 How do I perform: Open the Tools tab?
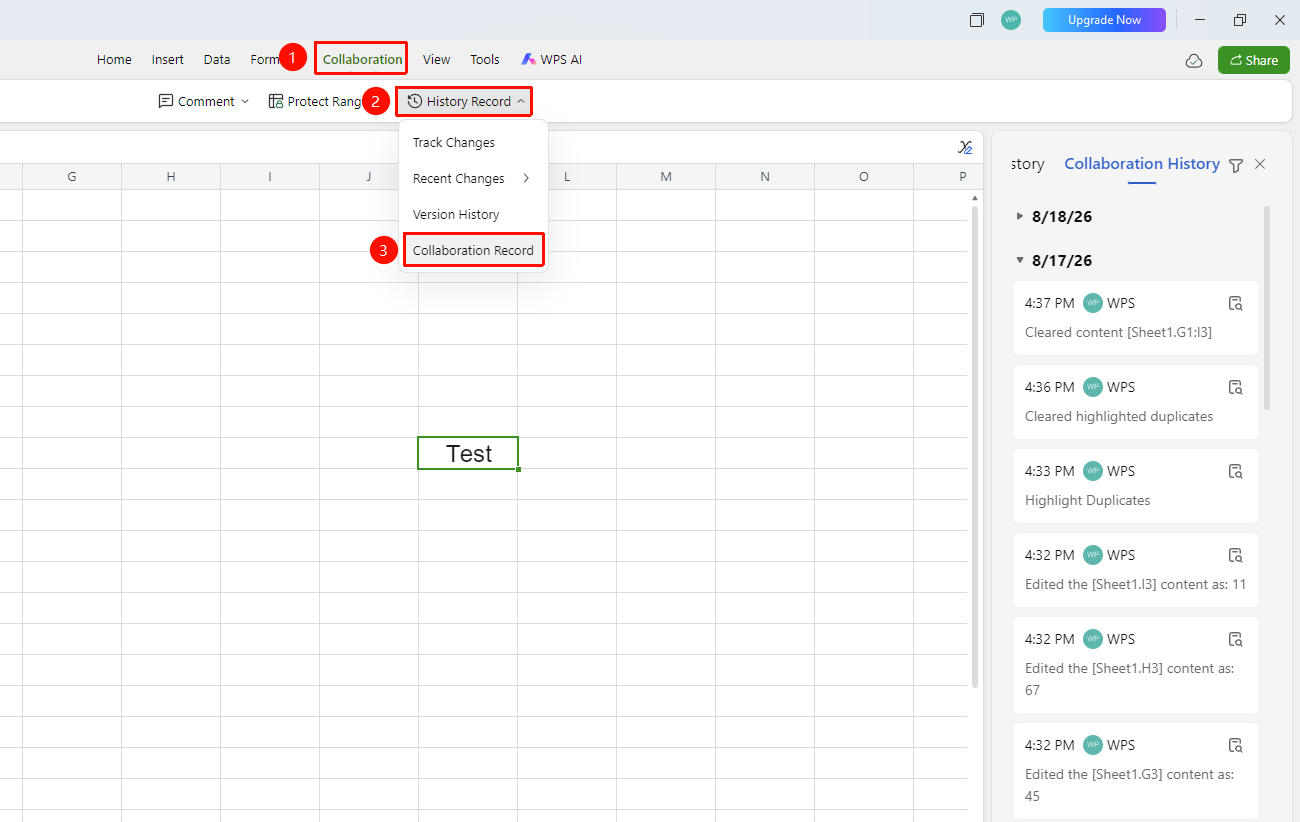click(x=485, y=60)
